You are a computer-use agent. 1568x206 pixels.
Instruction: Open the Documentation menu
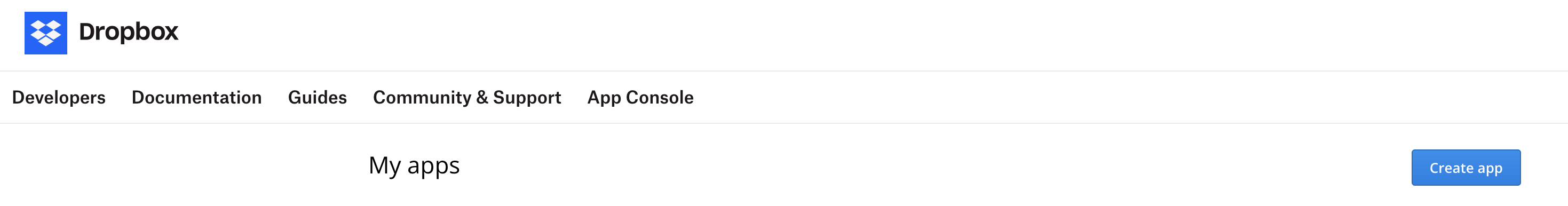(x=196, y=98)
